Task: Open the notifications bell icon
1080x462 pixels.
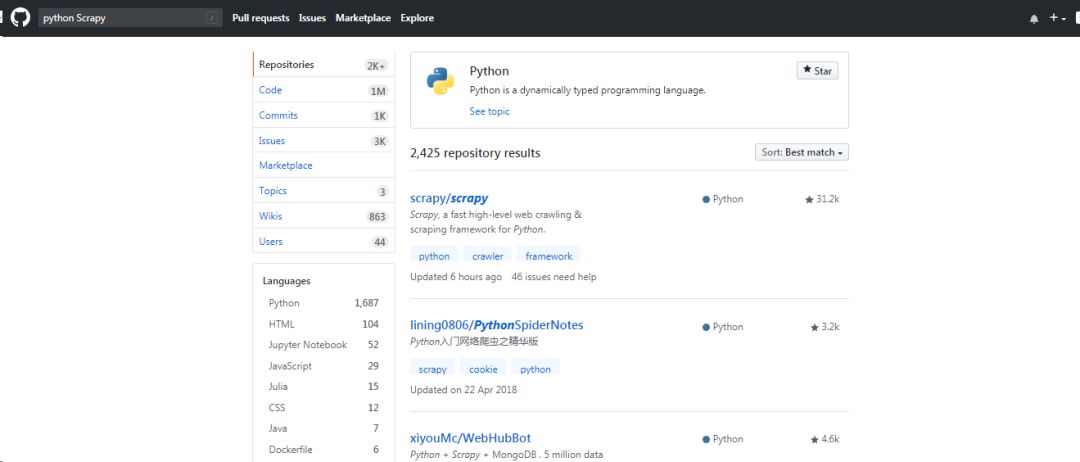Action: pos(1034,19)
